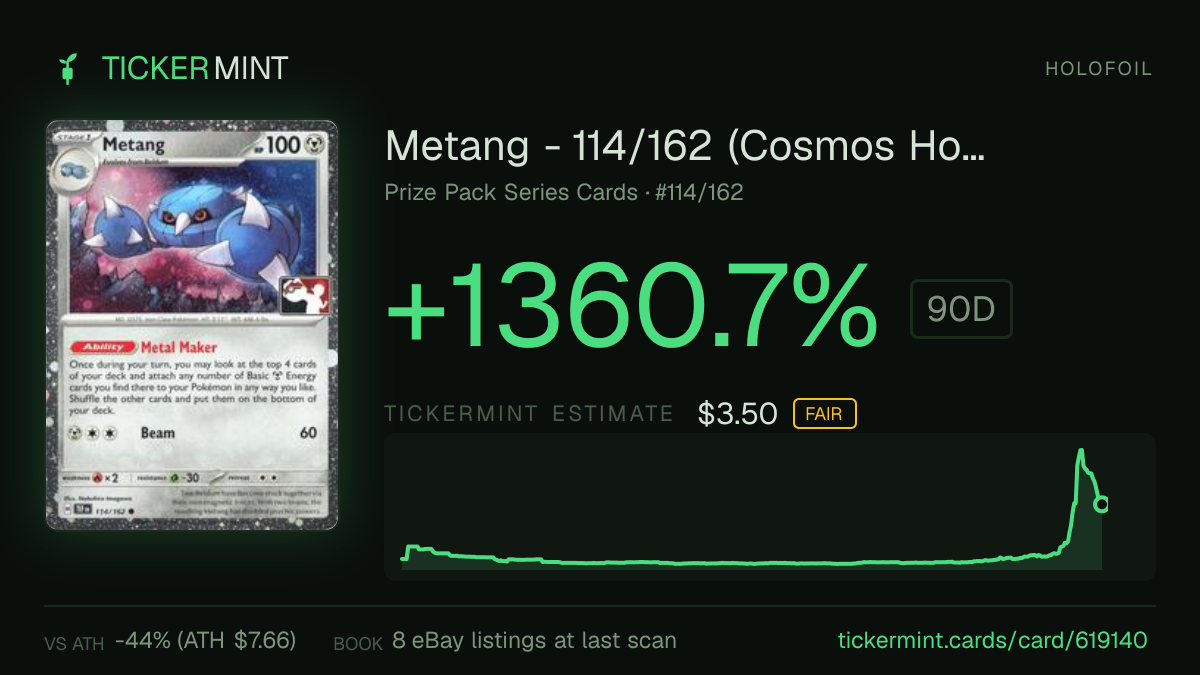
Task: Open the tickermint.cards/card/619140 link
Action: (x=992, y=640)
